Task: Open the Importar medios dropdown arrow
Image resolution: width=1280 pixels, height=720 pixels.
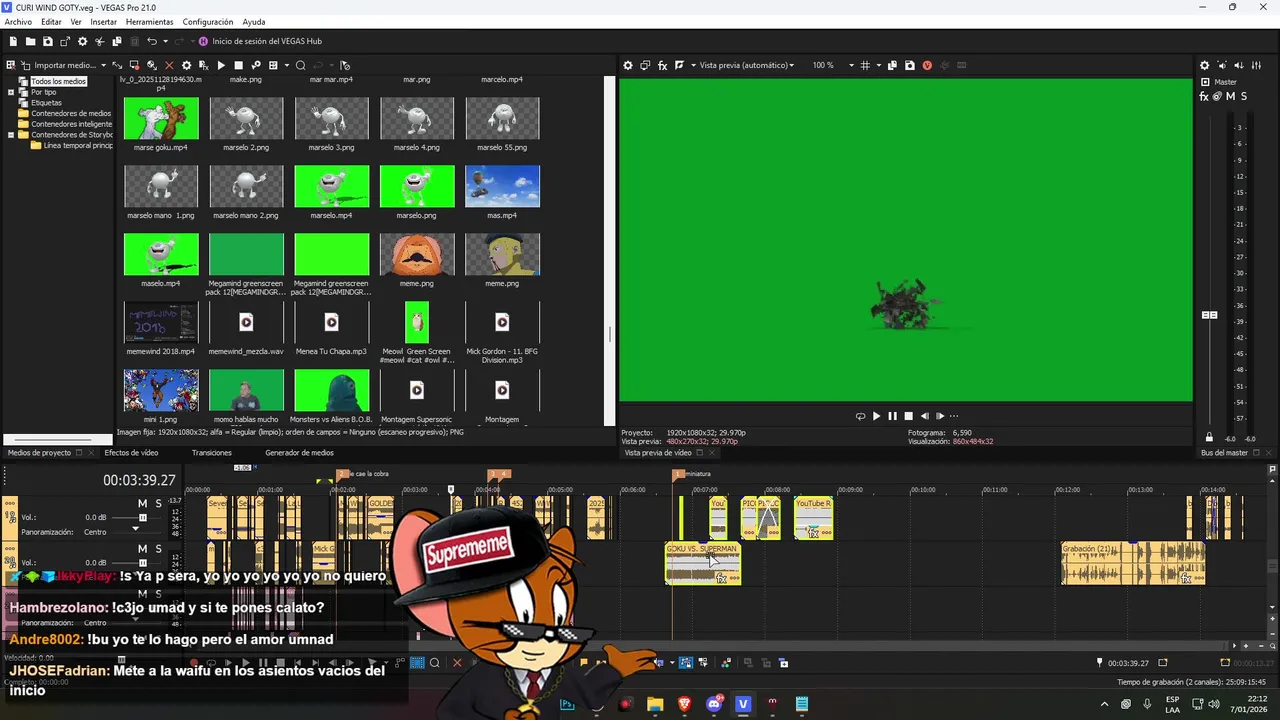Action: click(104, 65)
